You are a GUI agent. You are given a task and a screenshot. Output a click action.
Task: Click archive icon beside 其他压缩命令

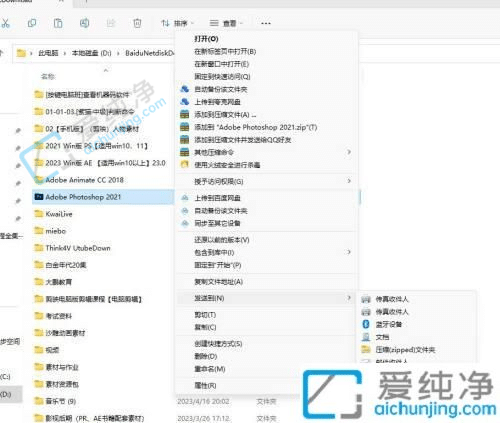pos(184,152)
